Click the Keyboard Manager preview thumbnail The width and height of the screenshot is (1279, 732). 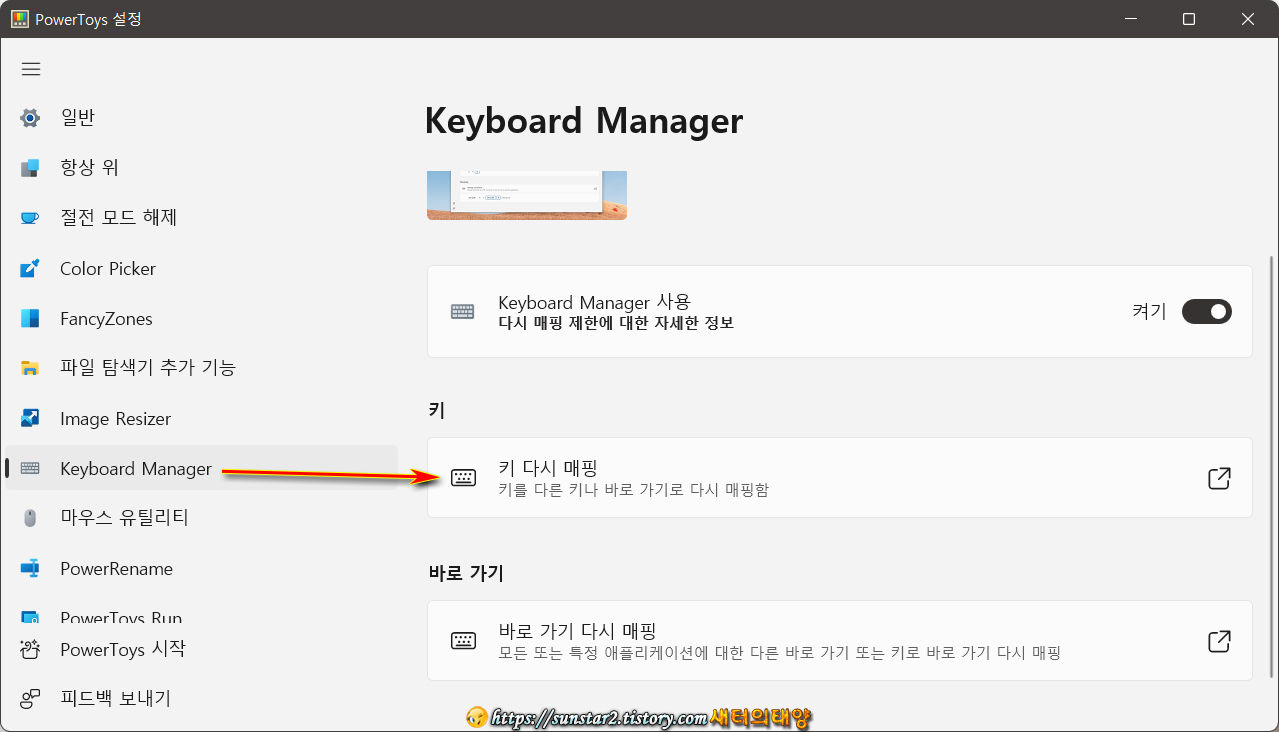coord(526,194)
